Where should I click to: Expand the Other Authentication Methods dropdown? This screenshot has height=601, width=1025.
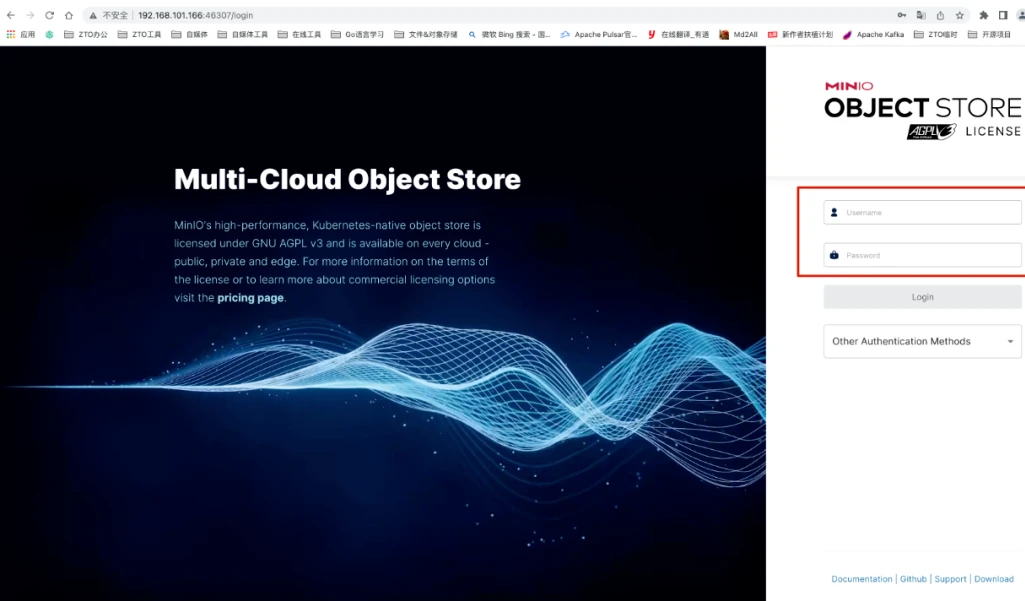pyautogui.click(x=922, y=341)
